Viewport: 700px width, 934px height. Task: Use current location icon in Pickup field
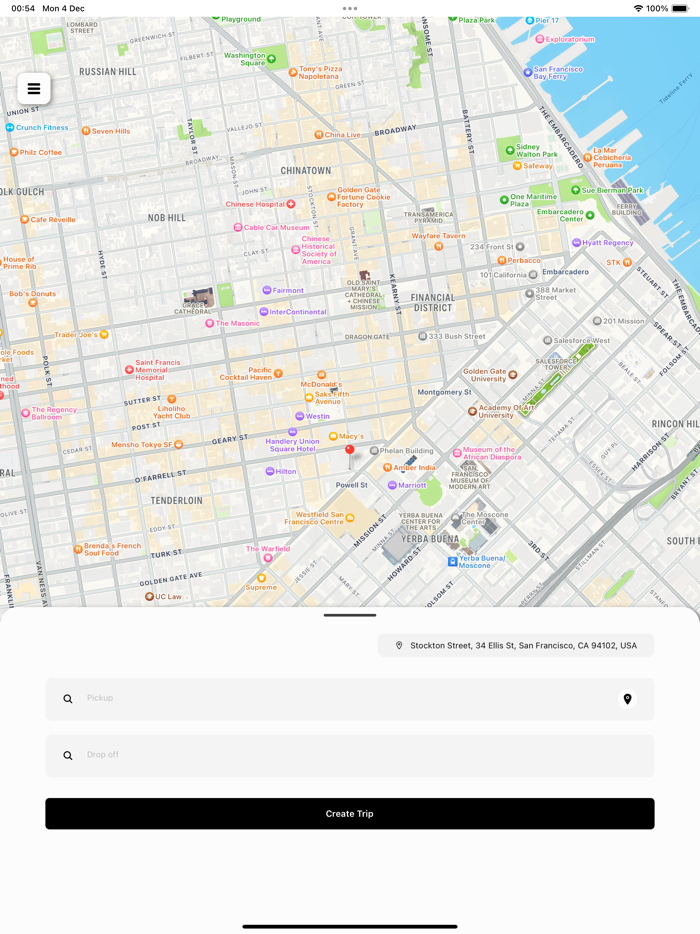627,699
